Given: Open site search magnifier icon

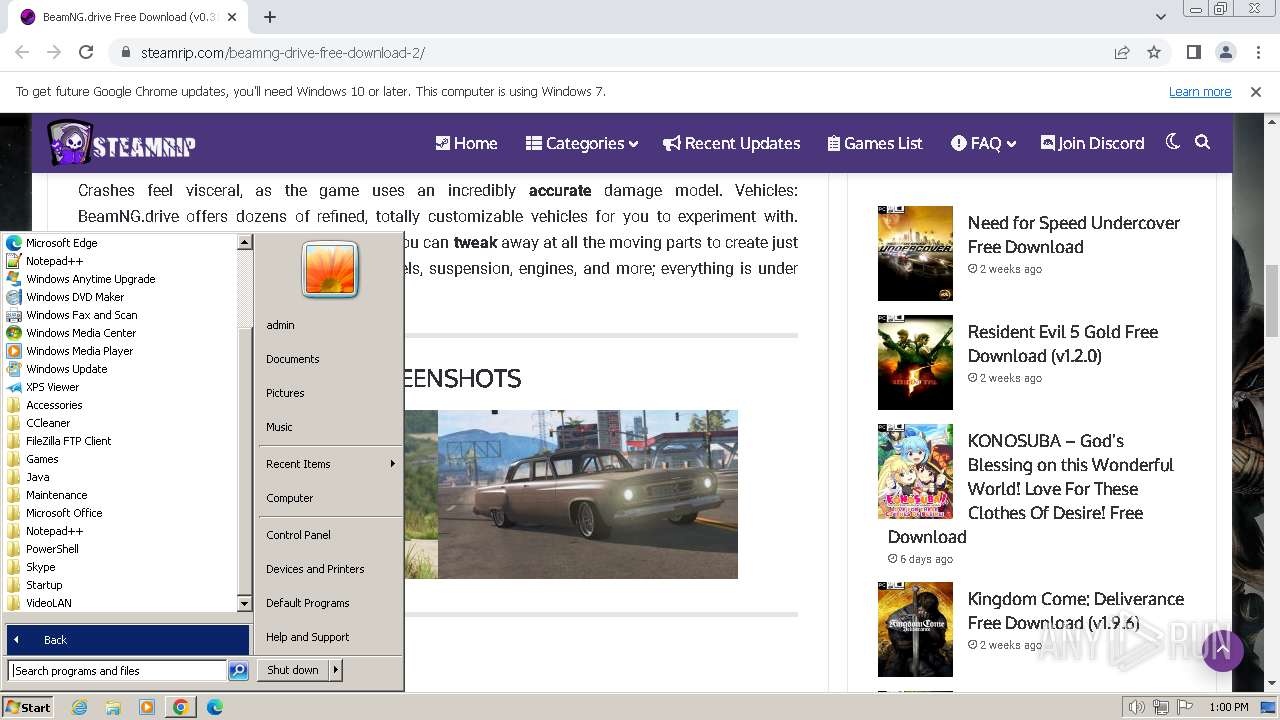Looking at the screenshot, I should (x=1202, y=142).
